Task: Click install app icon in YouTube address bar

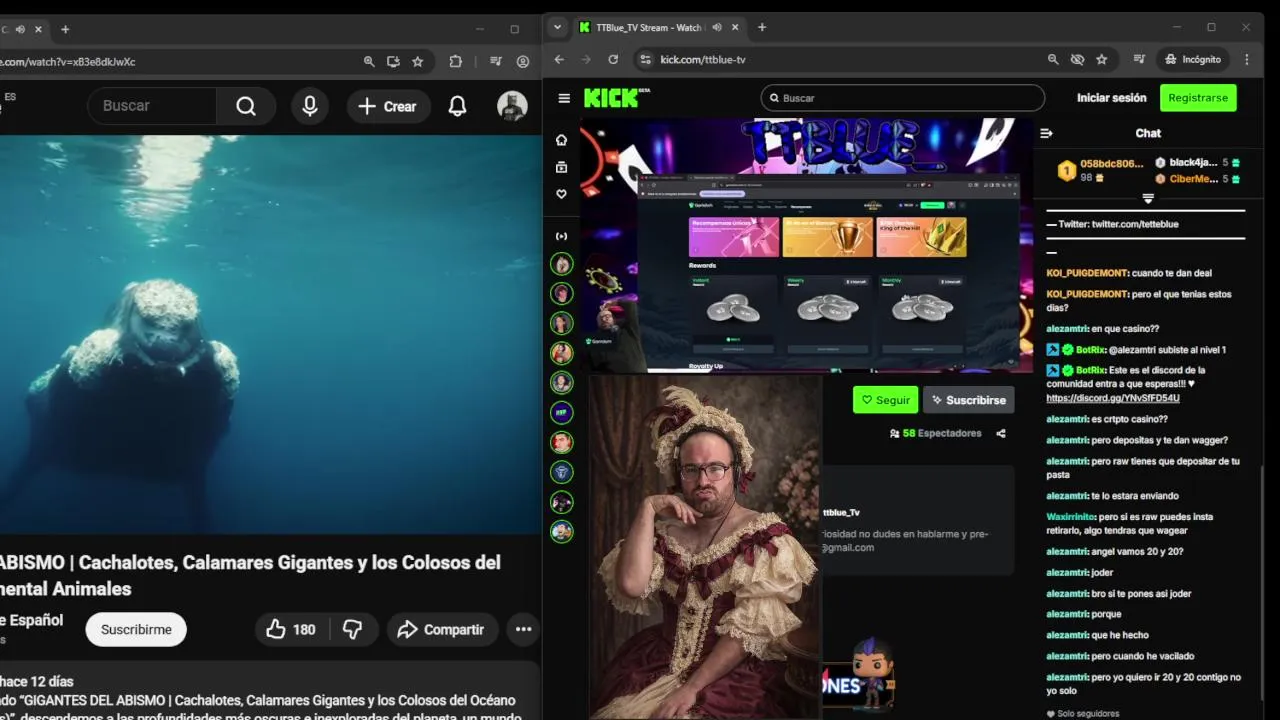Action: coord(393,61)
